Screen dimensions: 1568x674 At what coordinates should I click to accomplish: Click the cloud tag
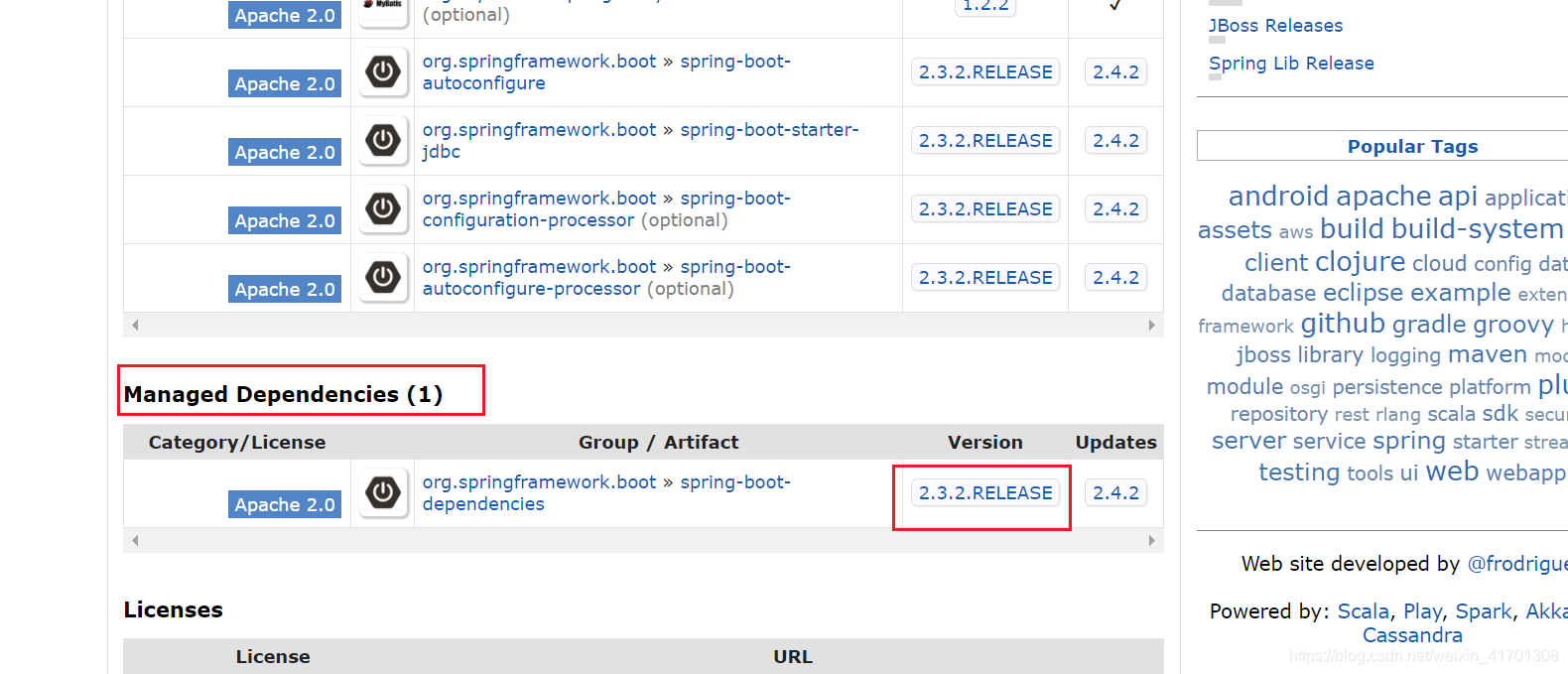coord(1439,264)
